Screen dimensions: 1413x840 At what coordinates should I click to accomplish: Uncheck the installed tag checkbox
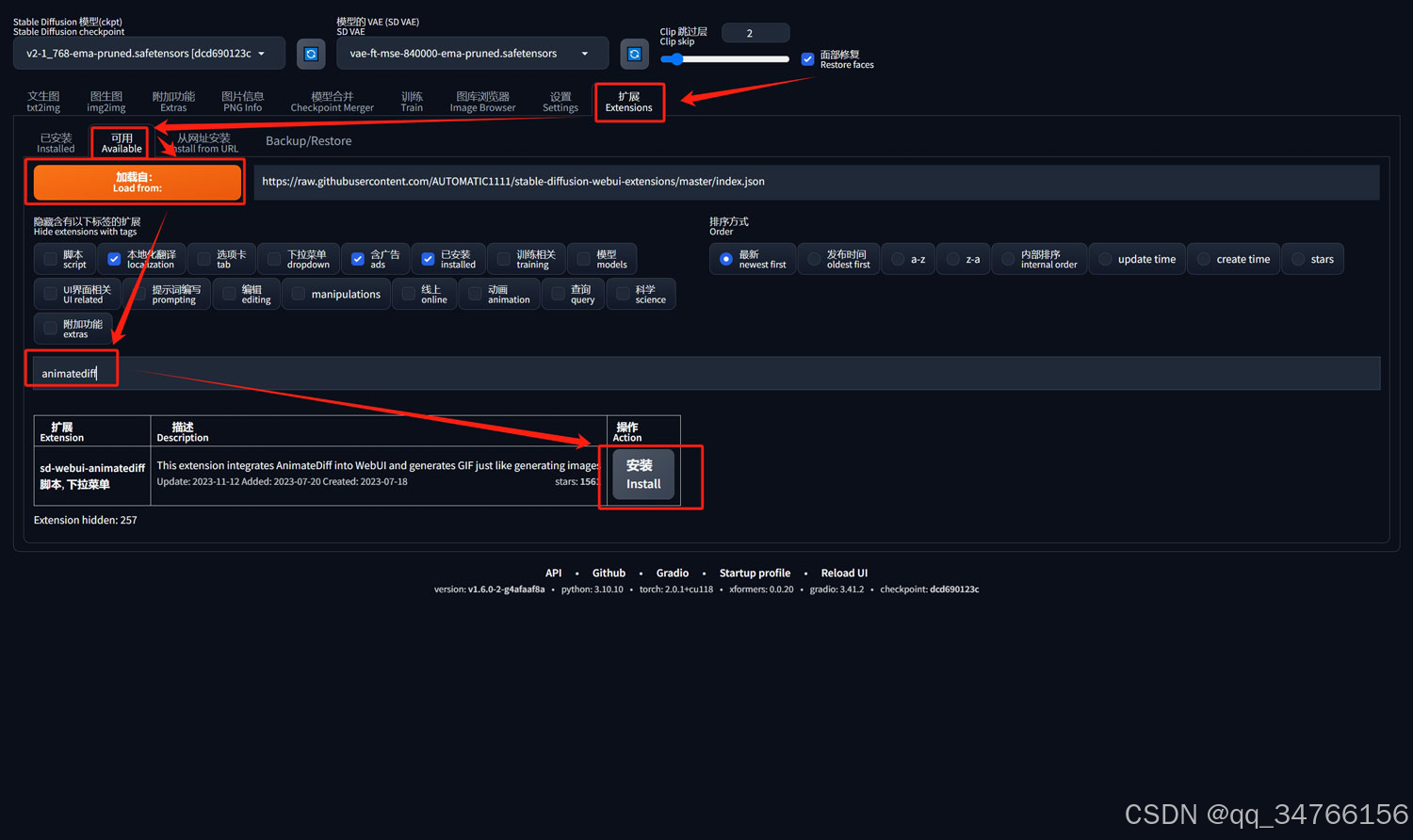pos(428,259)
